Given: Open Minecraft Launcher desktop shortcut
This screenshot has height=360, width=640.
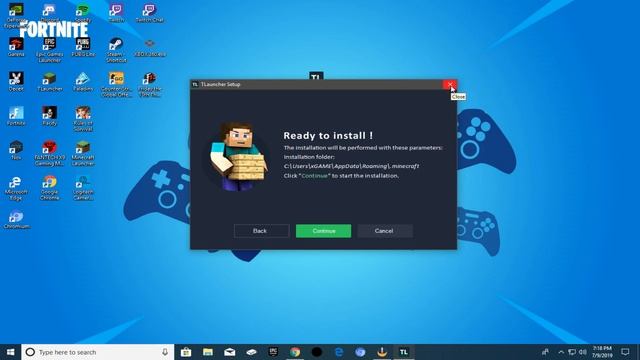Looking at the screenshot, I should tap(83, 153).
